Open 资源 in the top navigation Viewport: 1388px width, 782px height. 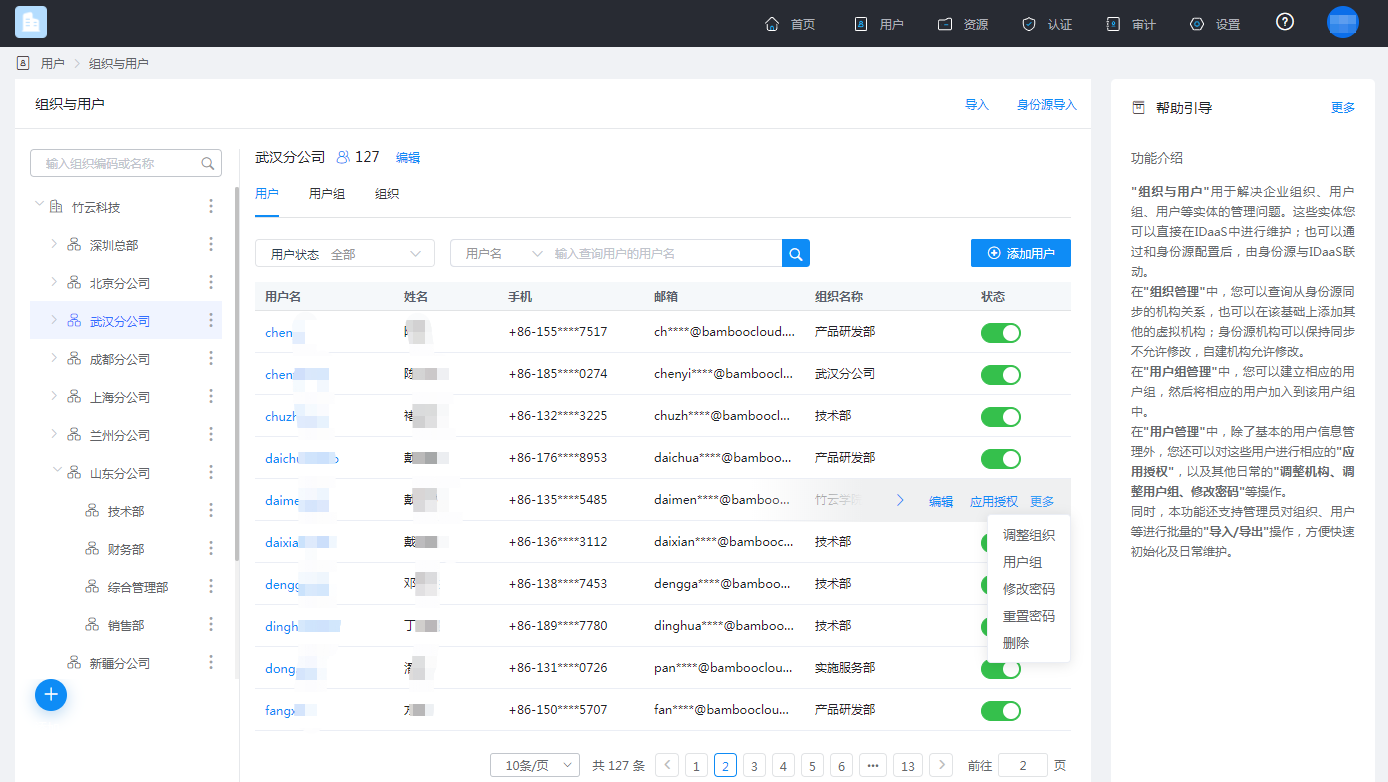[x=963, y=24]
